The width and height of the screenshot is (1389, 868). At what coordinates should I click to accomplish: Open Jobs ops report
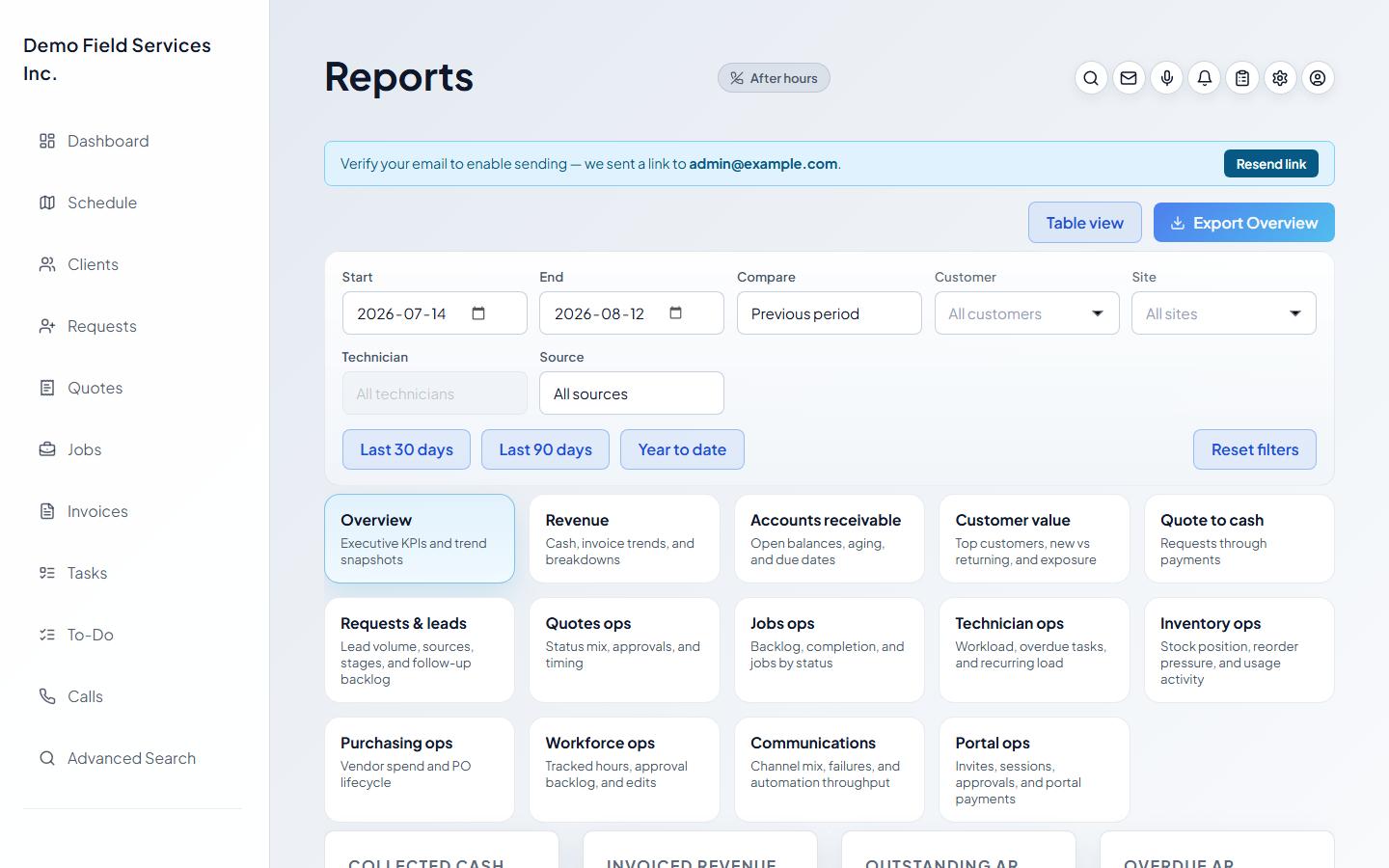click(x=830, y=650)
